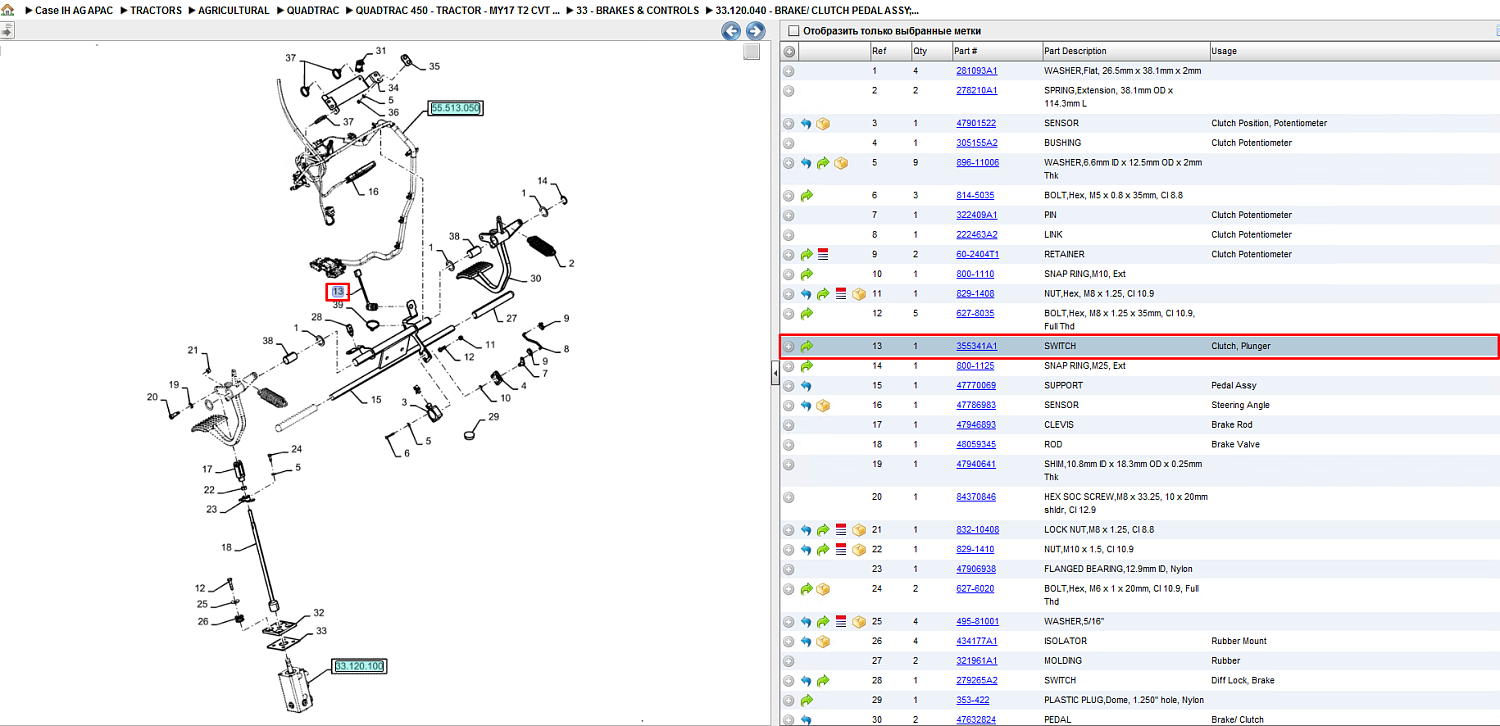Image resolution: width=1500 pixels, height=726 pixels.
Task: Navigate to 33 - BRAKES & CONTROLS breadcrumb
Action: coord(638,10)
